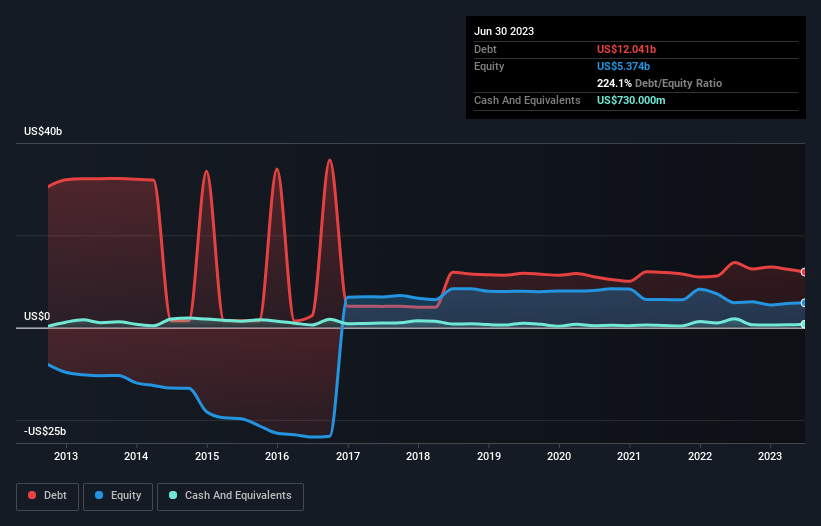Click the 2019 x-axis label

tap(489, 456)
